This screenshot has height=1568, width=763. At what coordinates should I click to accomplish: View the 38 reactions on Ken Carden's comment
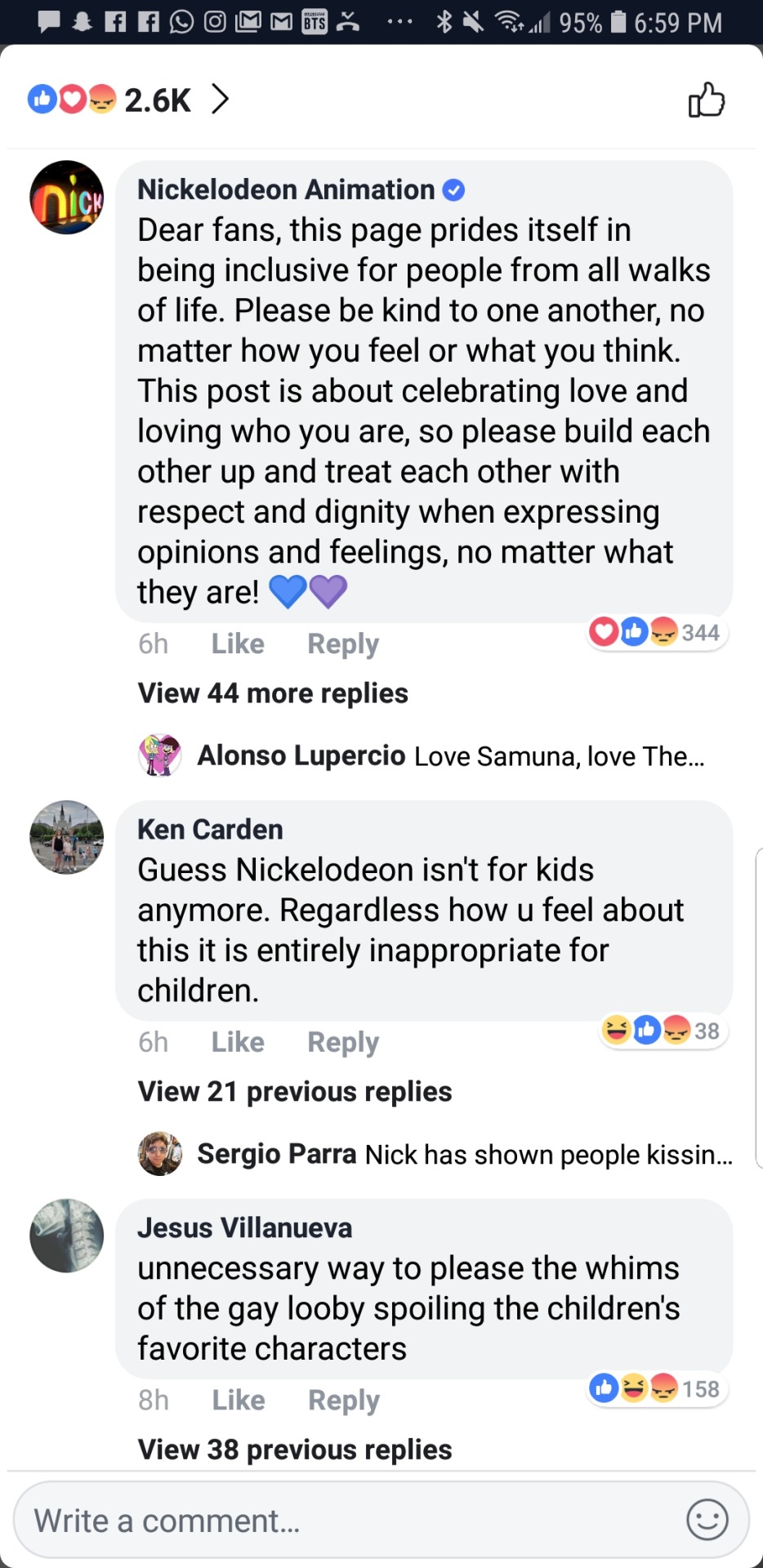(x=663, y=1031)
